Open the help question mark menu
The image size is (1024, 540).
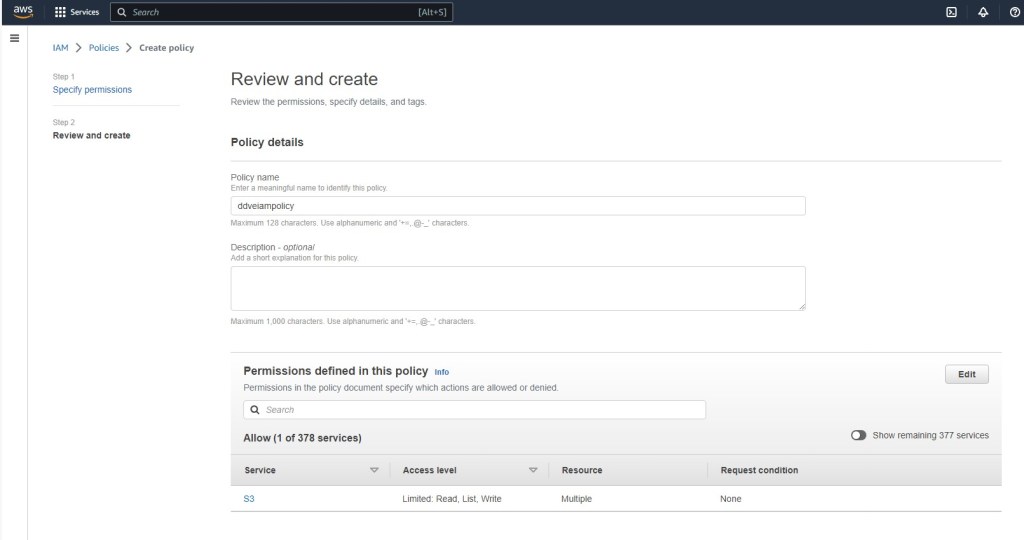coord(1014,12)
